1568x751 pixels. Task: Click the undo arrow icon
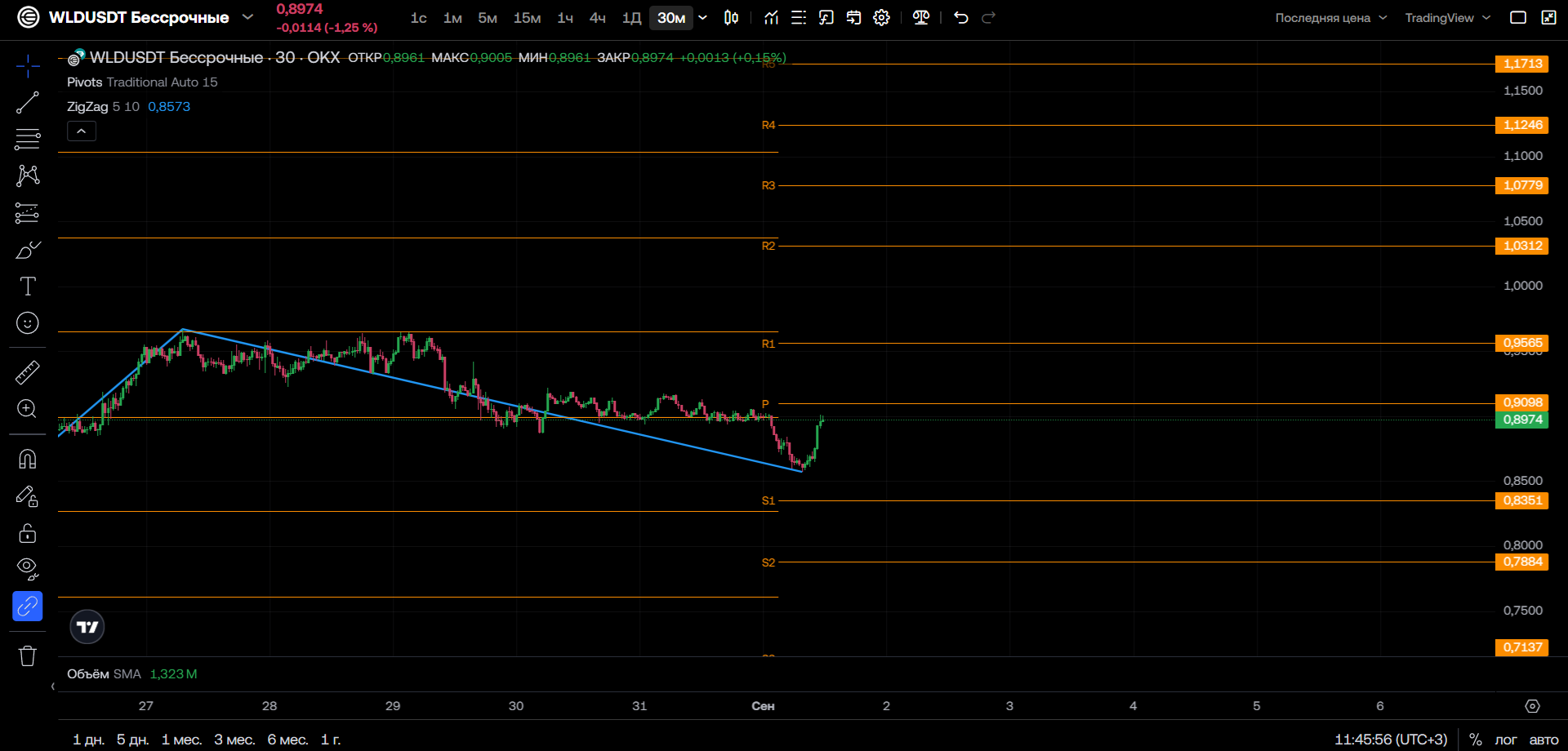pyautogui.click(x=961, y=18)
